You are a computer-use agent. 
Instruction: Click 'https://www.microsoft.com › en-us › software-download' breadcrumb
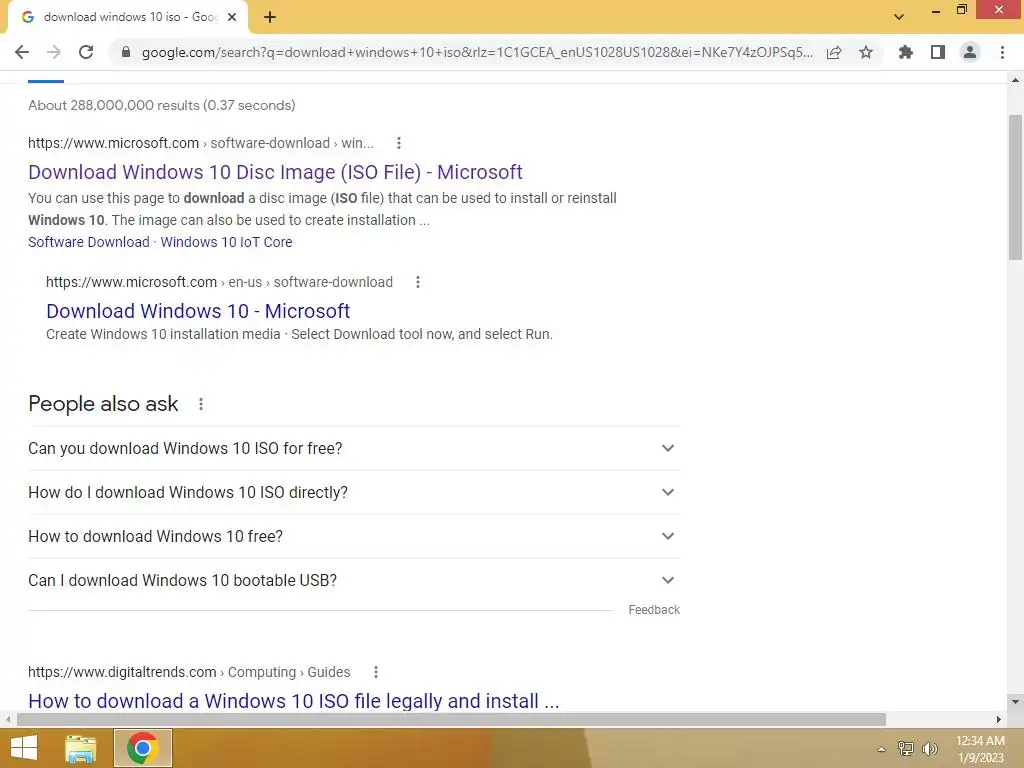[x=219, y=282]
